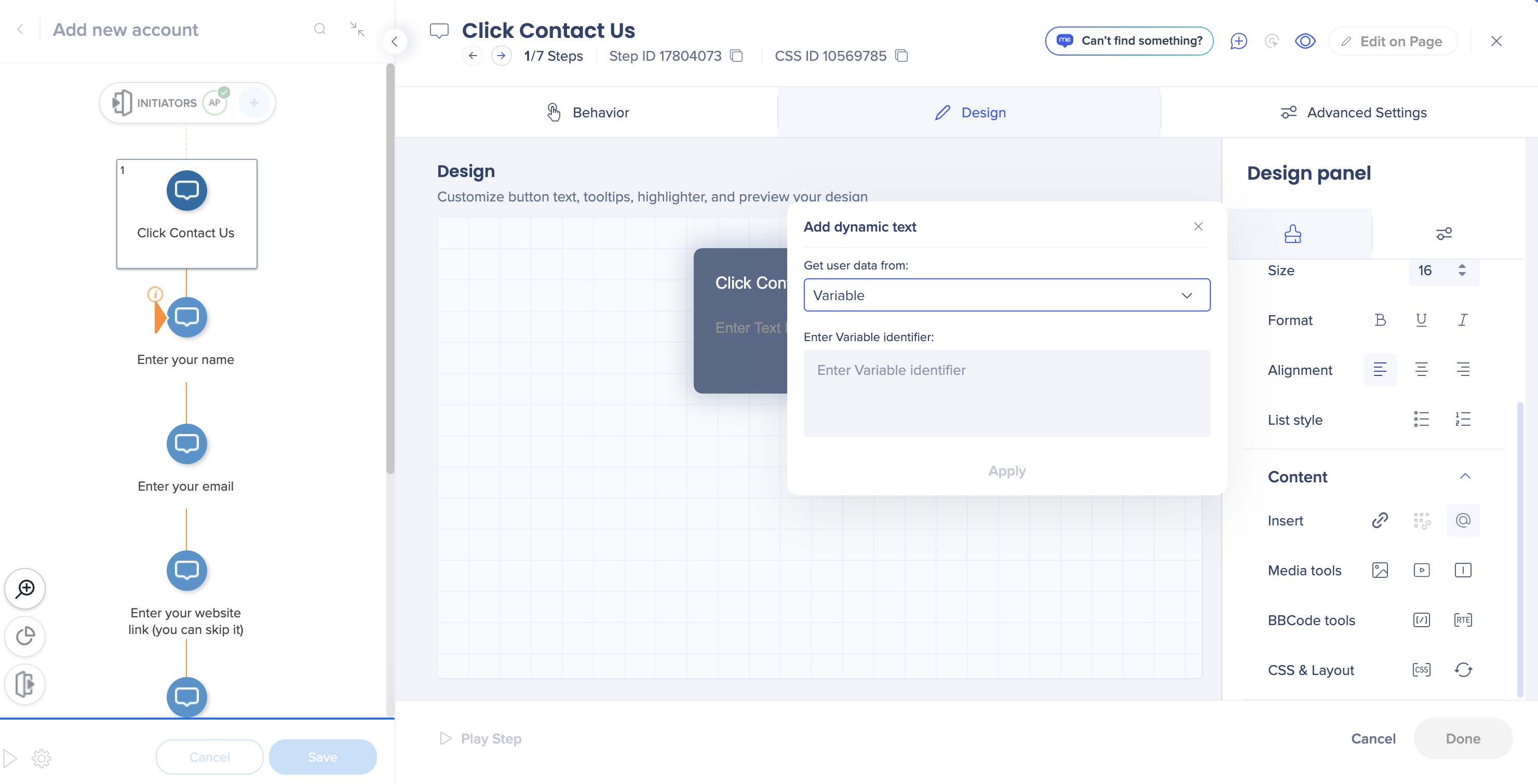
Task: Insert a video from Media tools
Action: pyautogui.click(x=1422, y=570)
